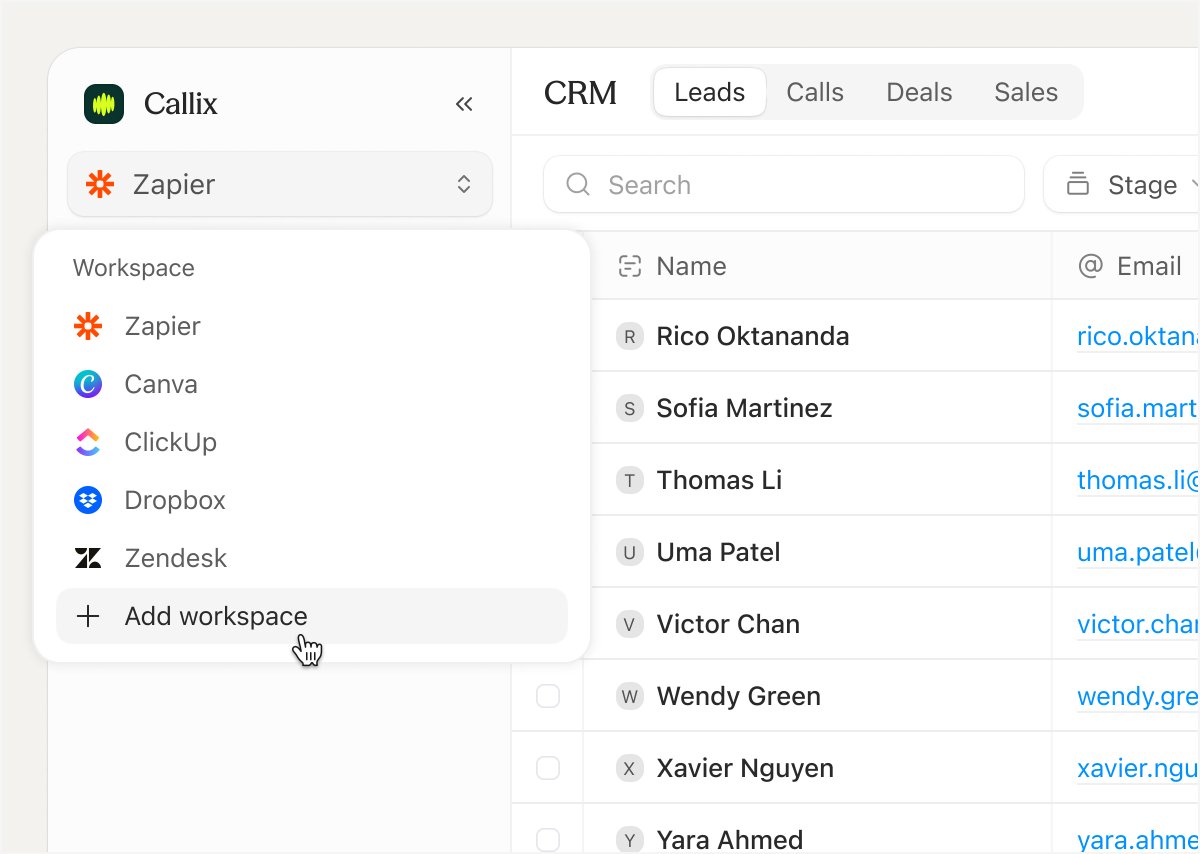Image resolution: width=1200 pixels, height=854 pixels.
Task: Click the name Yara Ahmed
Action: [x=729, y=840]
